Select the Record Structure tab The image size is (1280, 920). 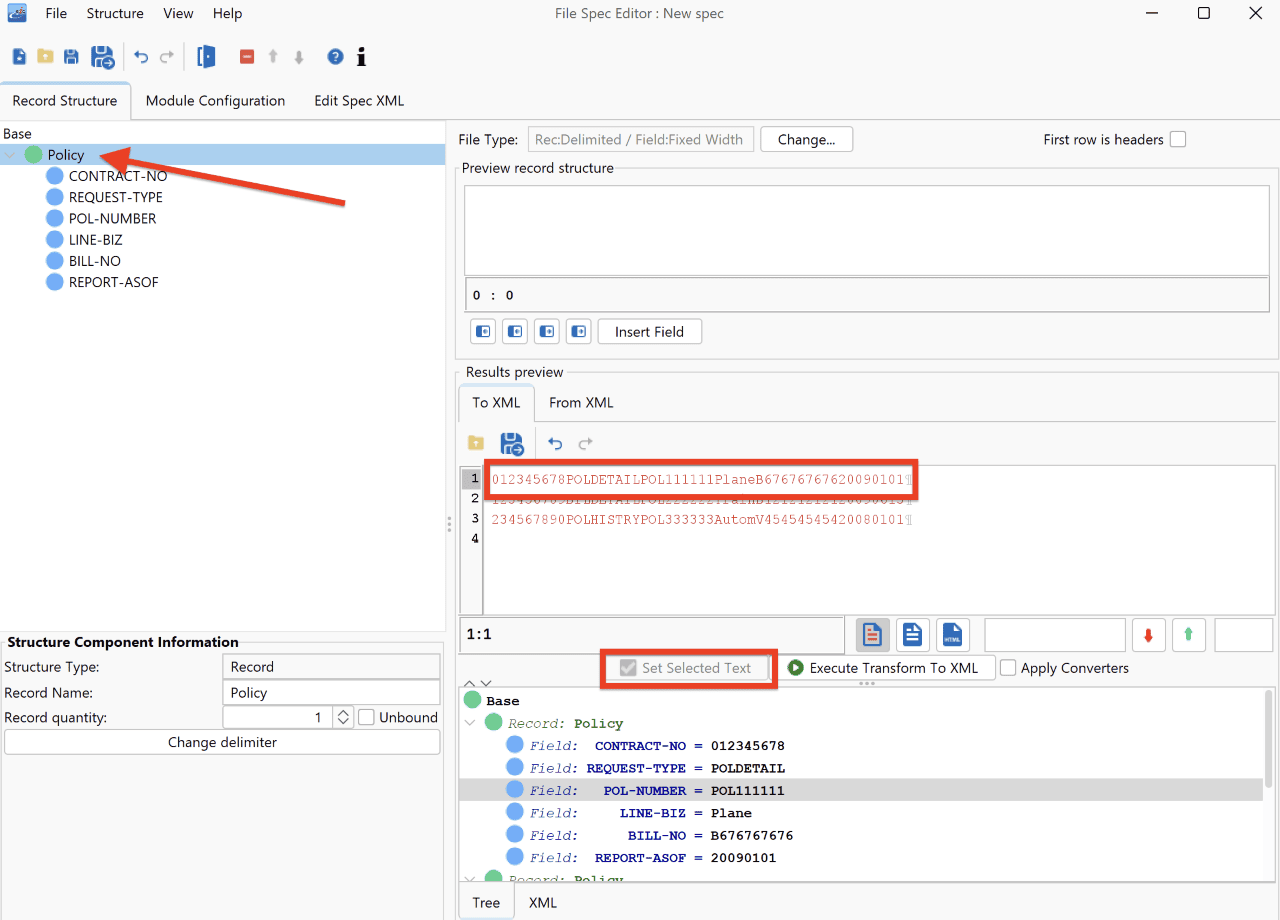point(65,101)
